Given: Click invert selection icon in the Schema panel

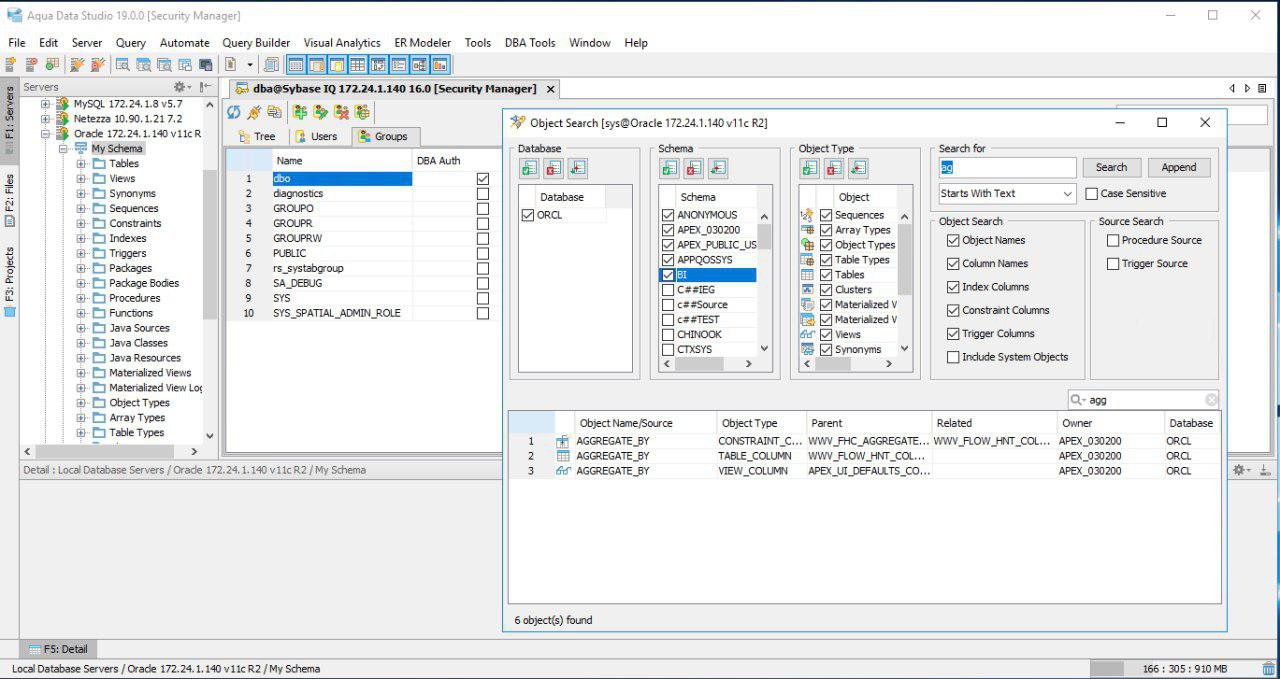Looking at the screenshot, I should pos(718,168).
